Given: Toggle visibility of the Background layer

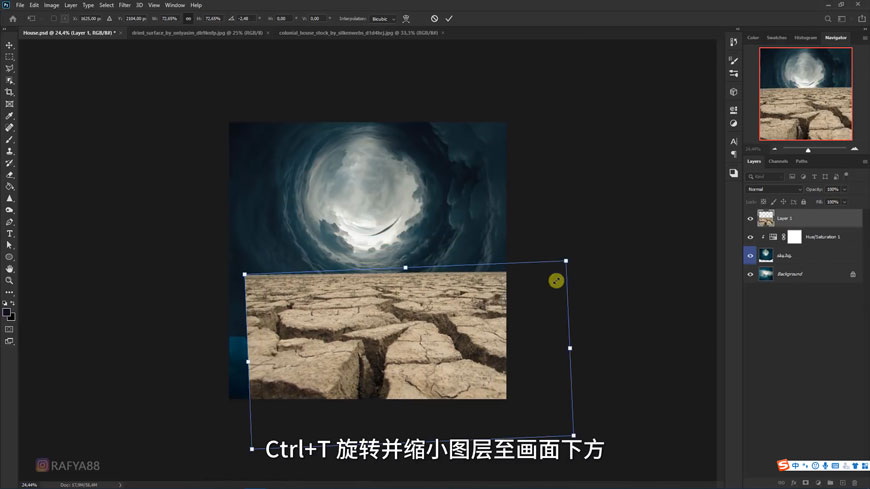Looking at the screenshot, I should [x=750, y=274].
